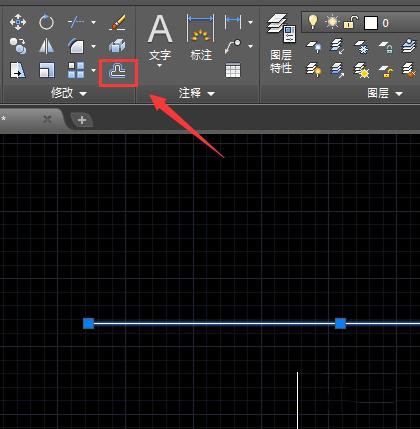Insert a Table via table icon
The image size is (420, 429).
coord(233,70)
